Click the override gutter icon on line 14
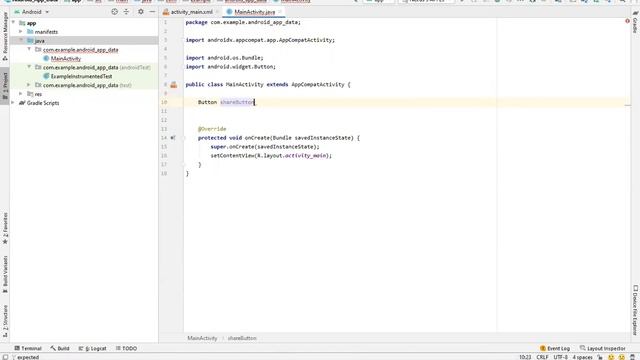Viewport: 640px width, 360px height. pos(173,138)
